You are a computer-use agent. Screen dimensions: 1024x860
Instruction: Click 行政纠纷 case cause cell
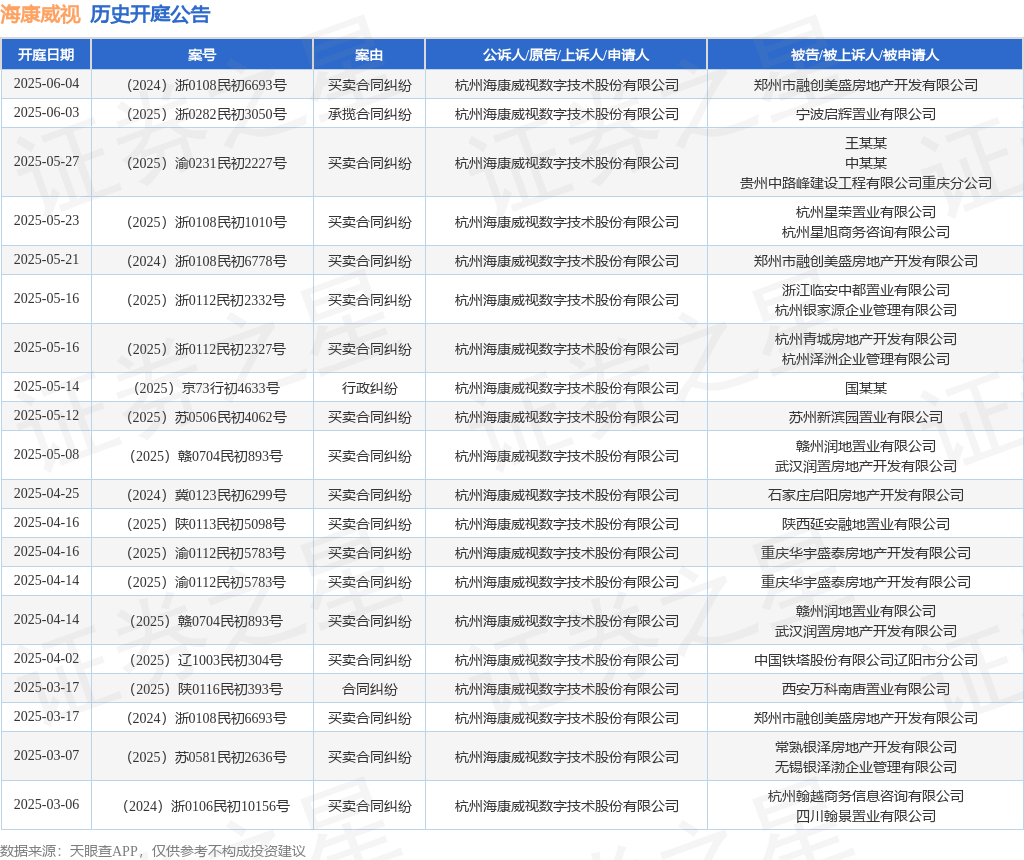[370, 389]
